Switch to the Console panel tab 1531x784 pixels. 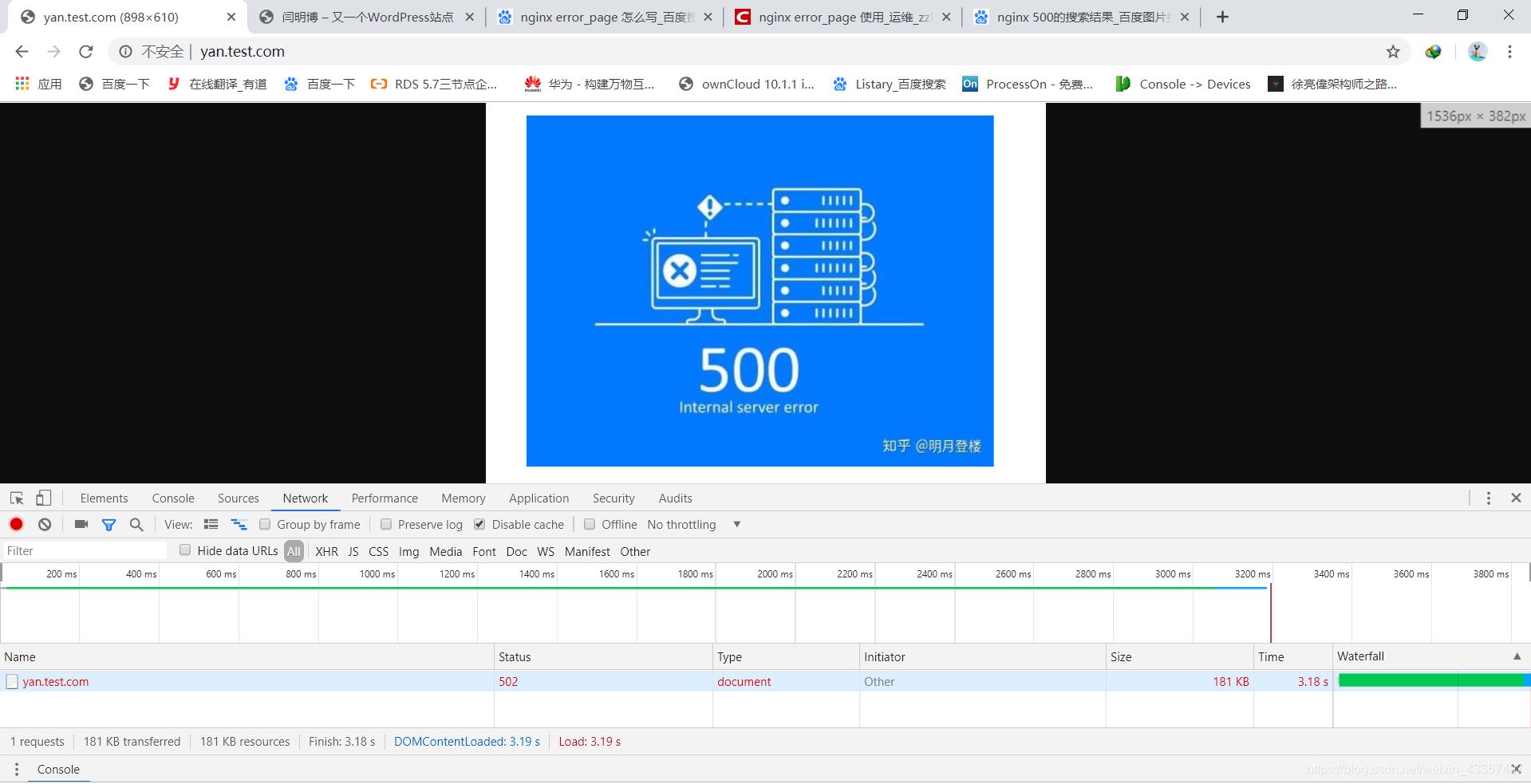click(173, 498)
